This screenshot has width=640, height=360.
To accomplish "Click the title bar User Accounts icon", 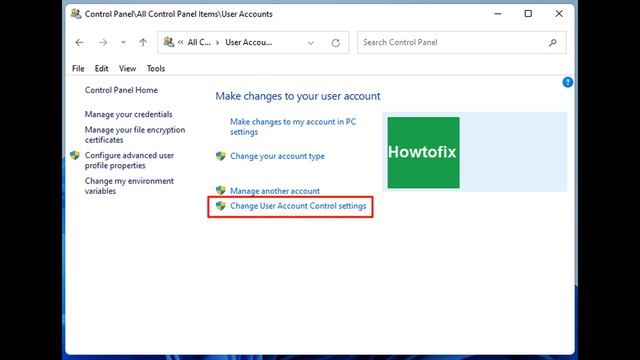I will (x=76, y=14).
